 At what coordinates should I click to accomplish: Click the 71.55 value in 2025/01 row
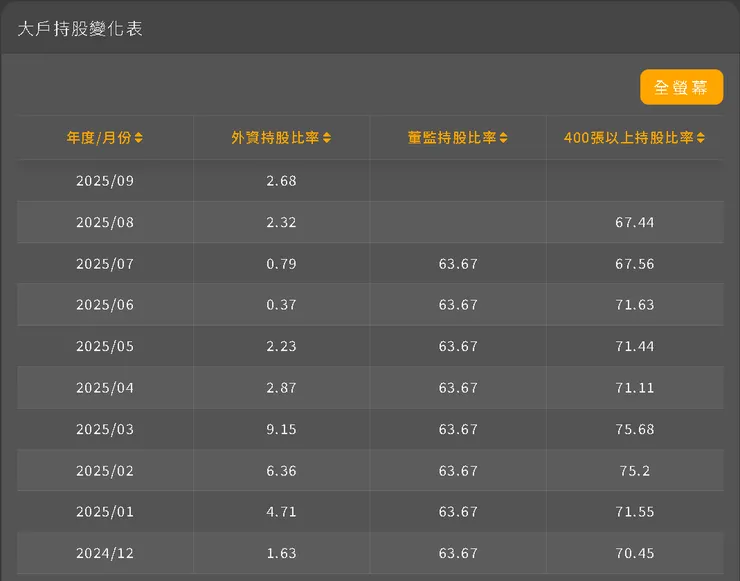tap(635, 512)
